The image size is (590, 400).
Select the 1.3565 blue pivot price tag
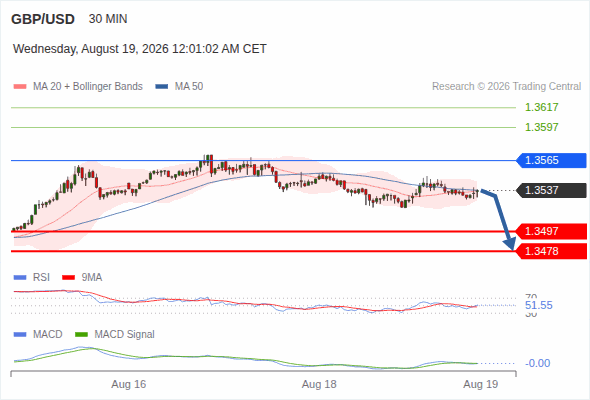click(x=551, y=160)
